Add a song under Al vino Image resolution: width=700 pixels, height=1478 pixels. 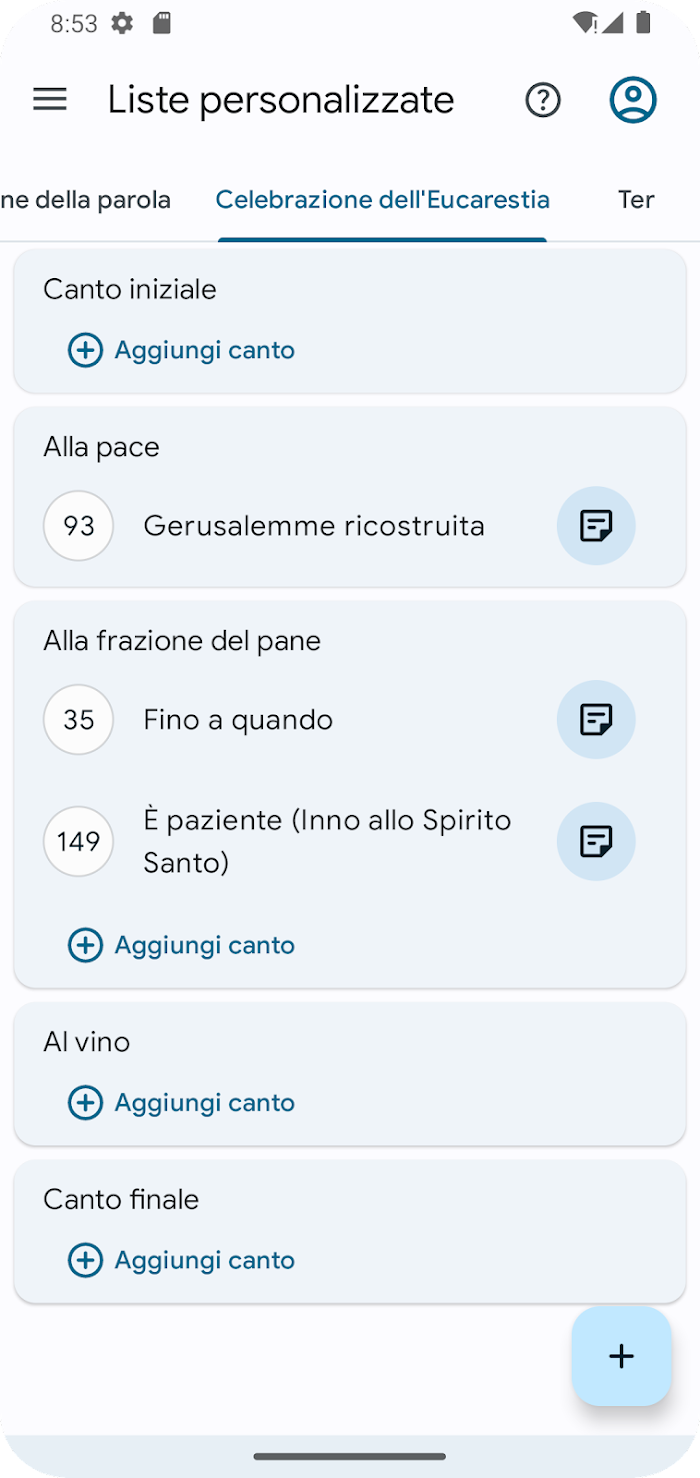(181, 1103)
